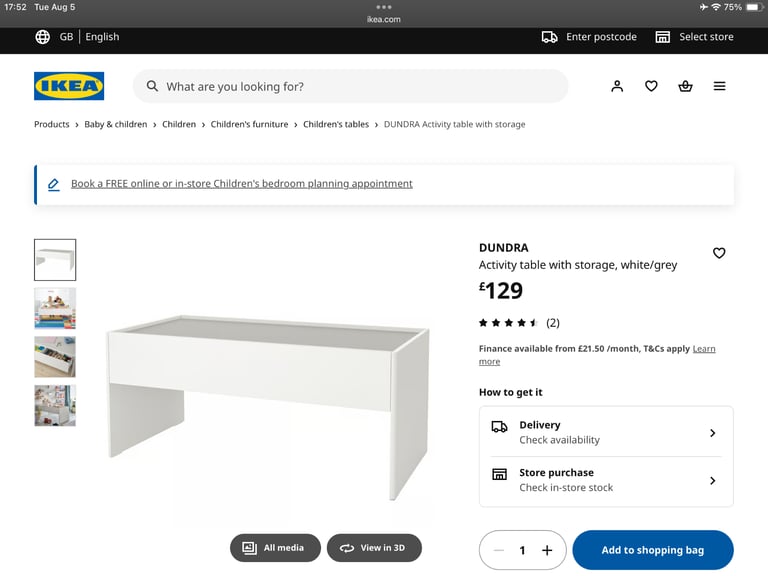Increase quantity with plus button

tap(547, 551)
